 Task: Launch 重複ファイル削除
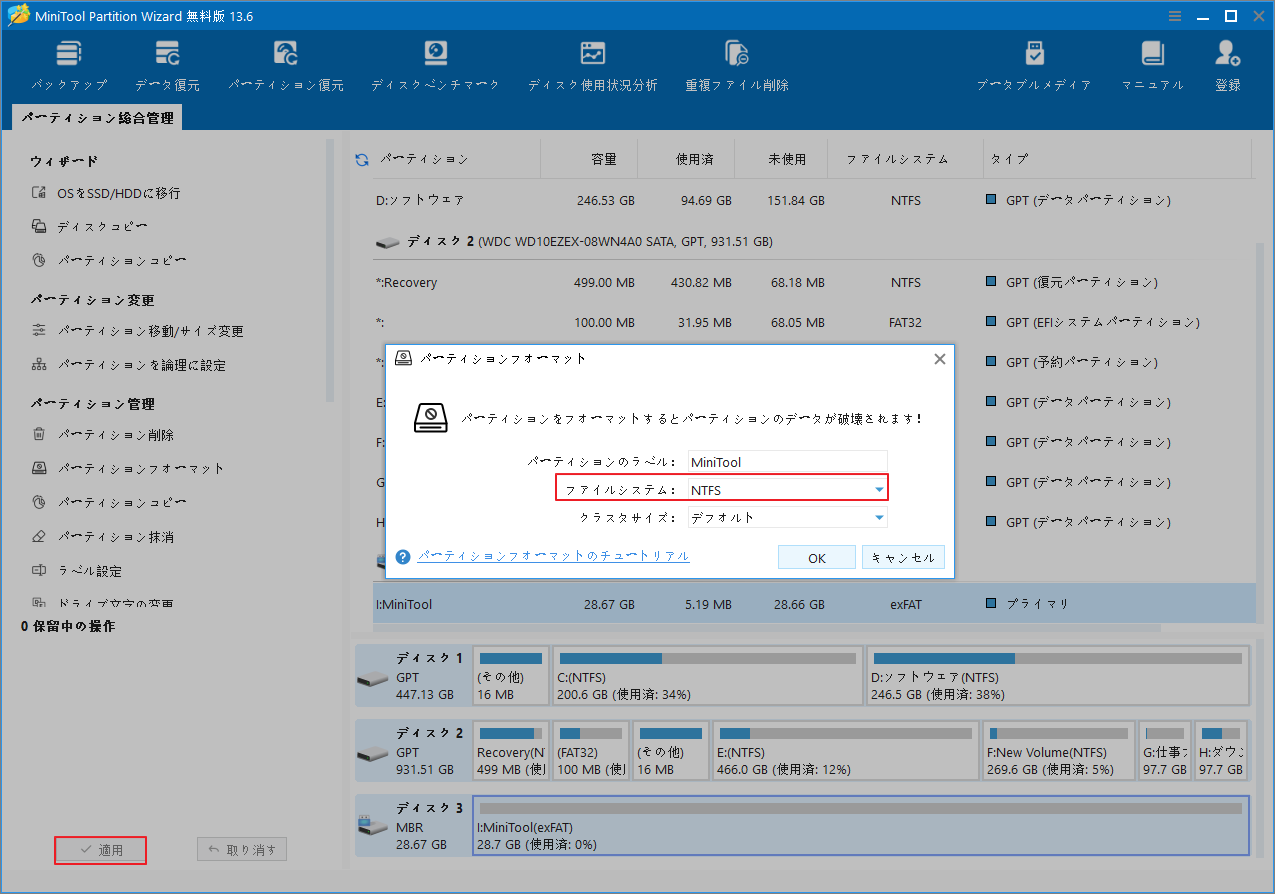coord(737,62)
